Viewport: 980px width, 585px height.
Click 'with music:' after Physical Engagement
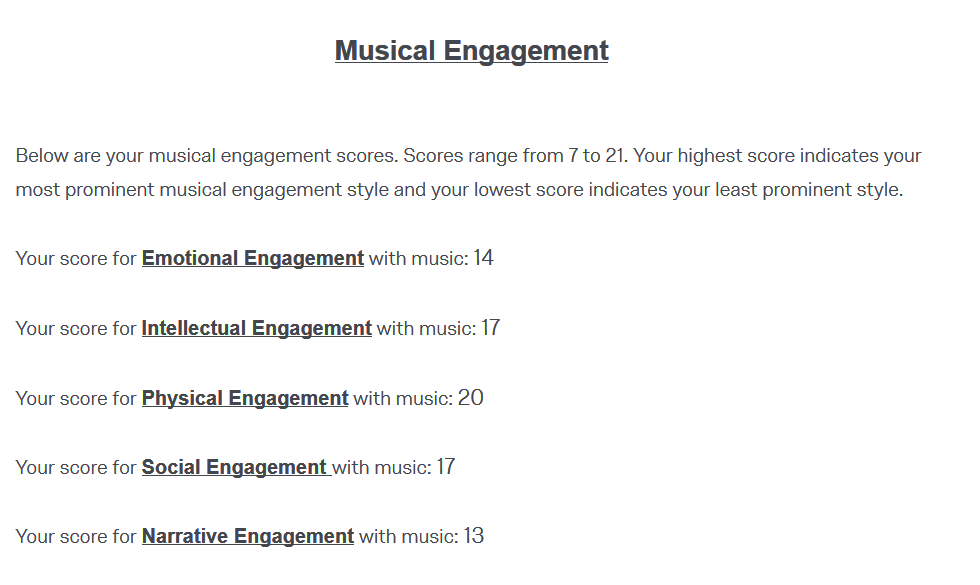tap(403, 398)
